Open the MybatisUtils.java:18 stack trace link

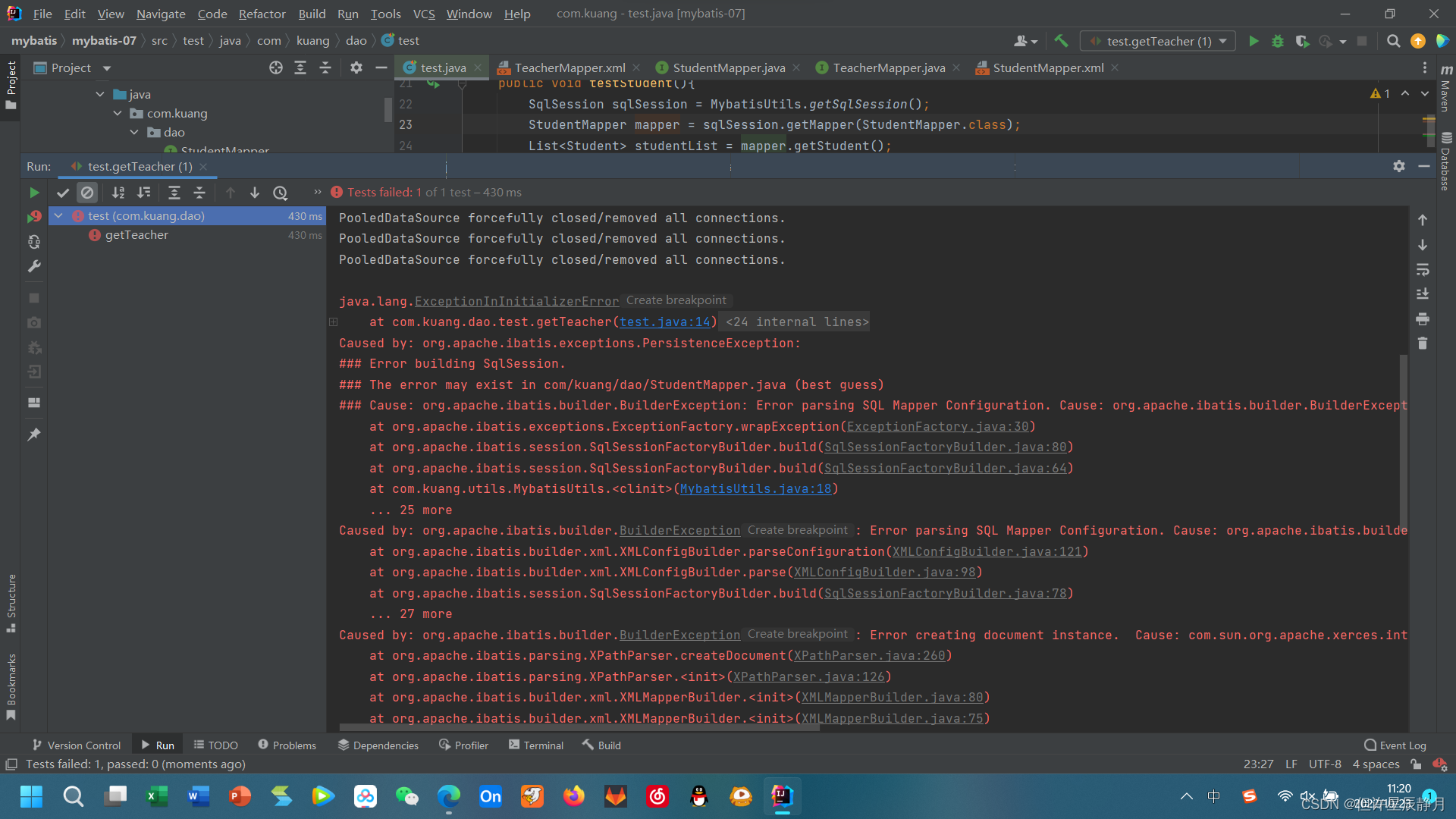(755, 489)
